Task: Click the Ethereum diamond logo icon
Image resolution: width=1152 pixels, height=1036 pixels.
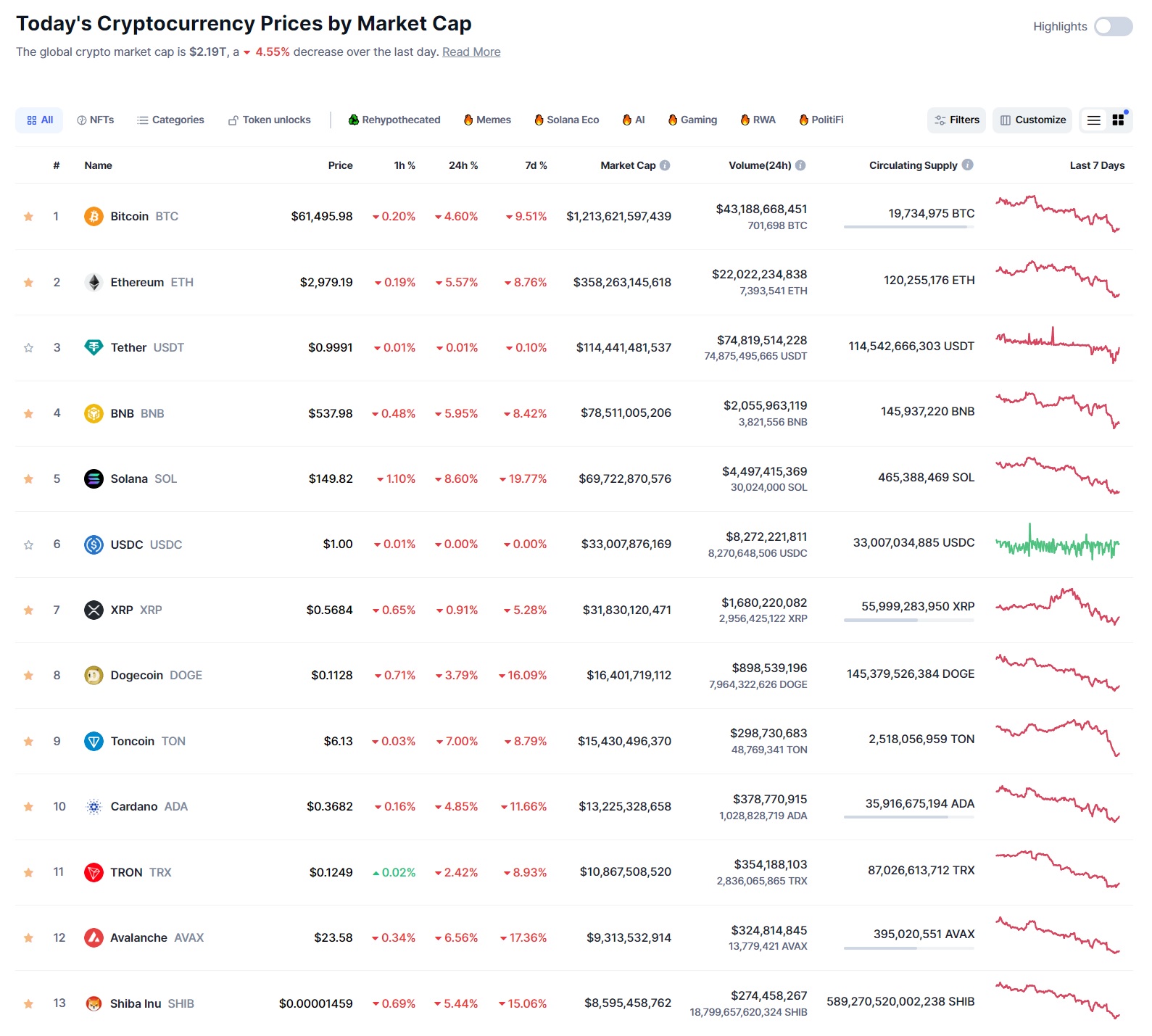Action: click(x=94, y=282)
